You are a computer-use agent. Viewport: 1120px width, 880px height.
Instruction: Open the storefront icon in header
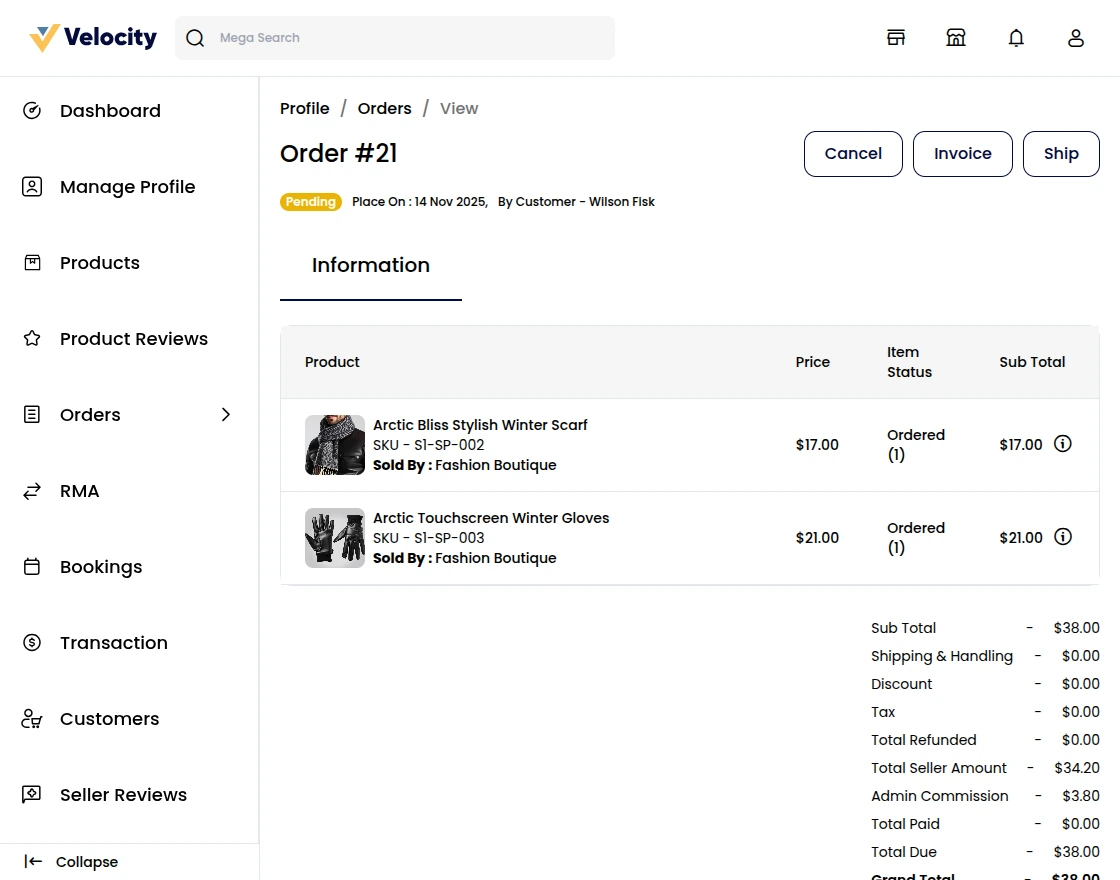click(x=896, y=38)
